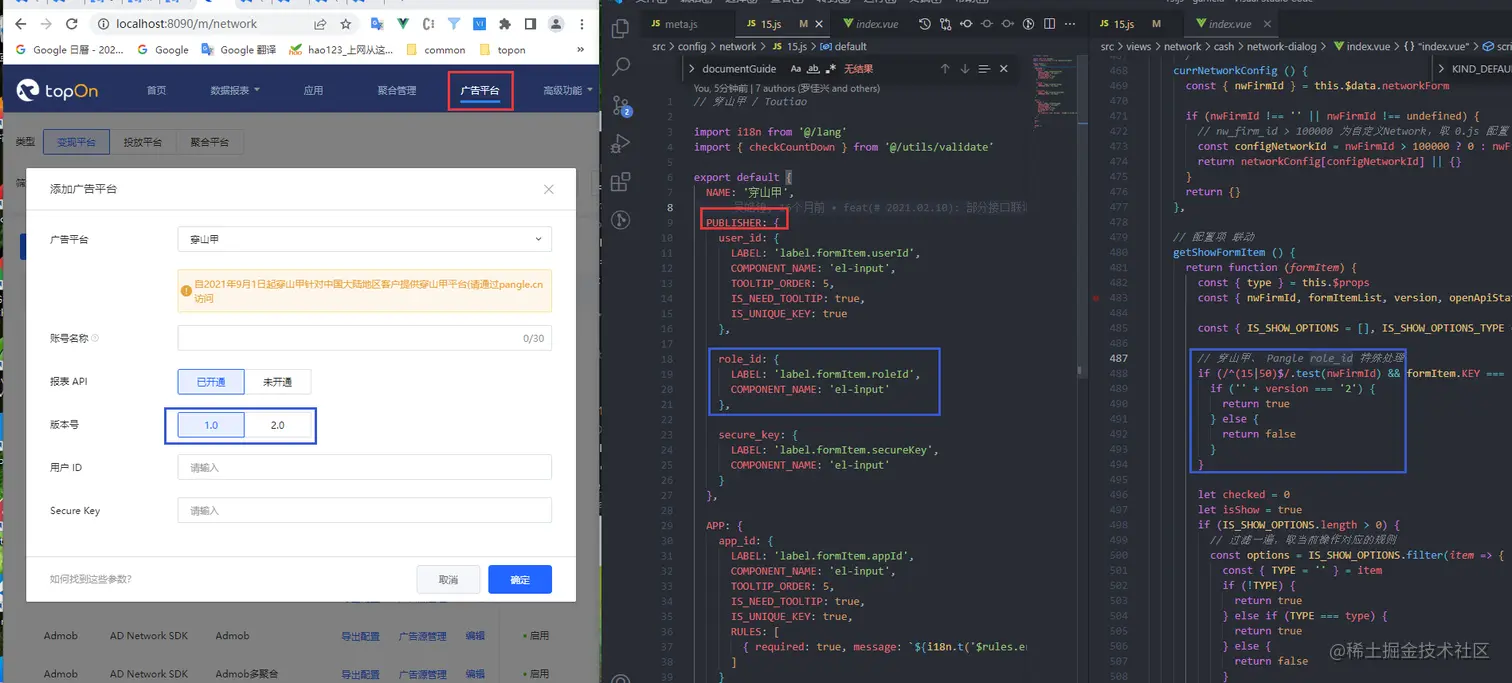Click Google Translate extension icon
The width and height of the screenshot is (1512, 683).
tap(376, 24)
